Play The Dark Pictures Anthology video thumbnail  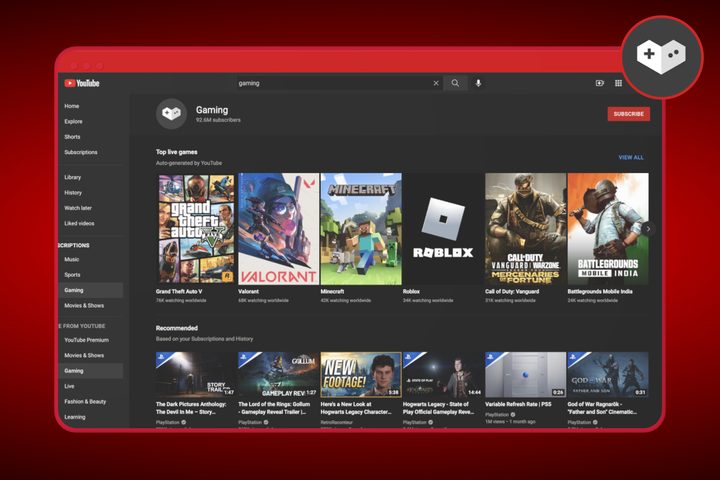[196, 374]
